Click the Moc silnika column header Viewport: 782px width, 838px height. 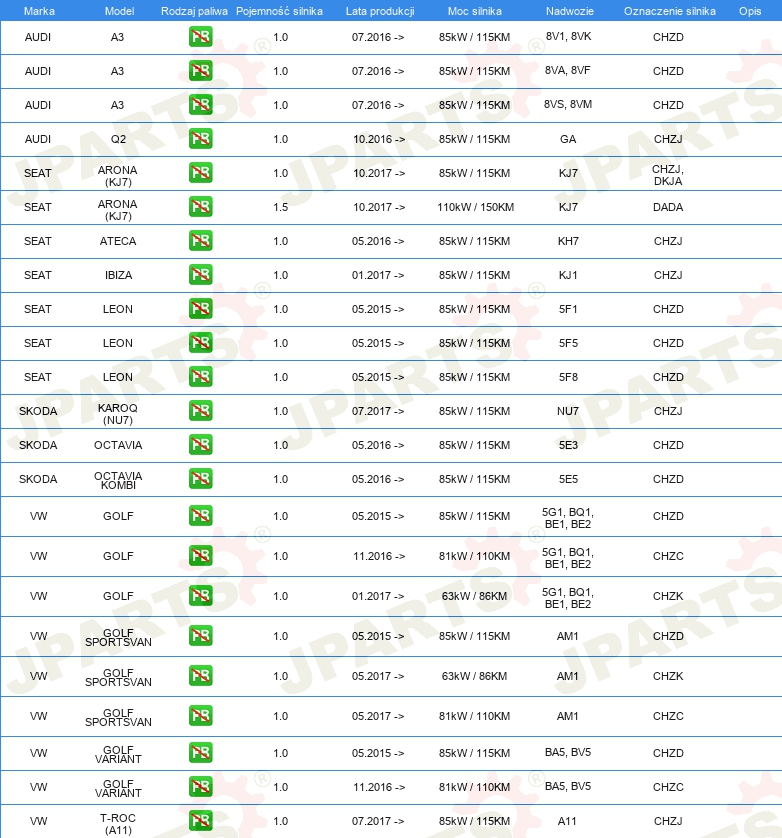pyautogui.click(x=475, y=11)
